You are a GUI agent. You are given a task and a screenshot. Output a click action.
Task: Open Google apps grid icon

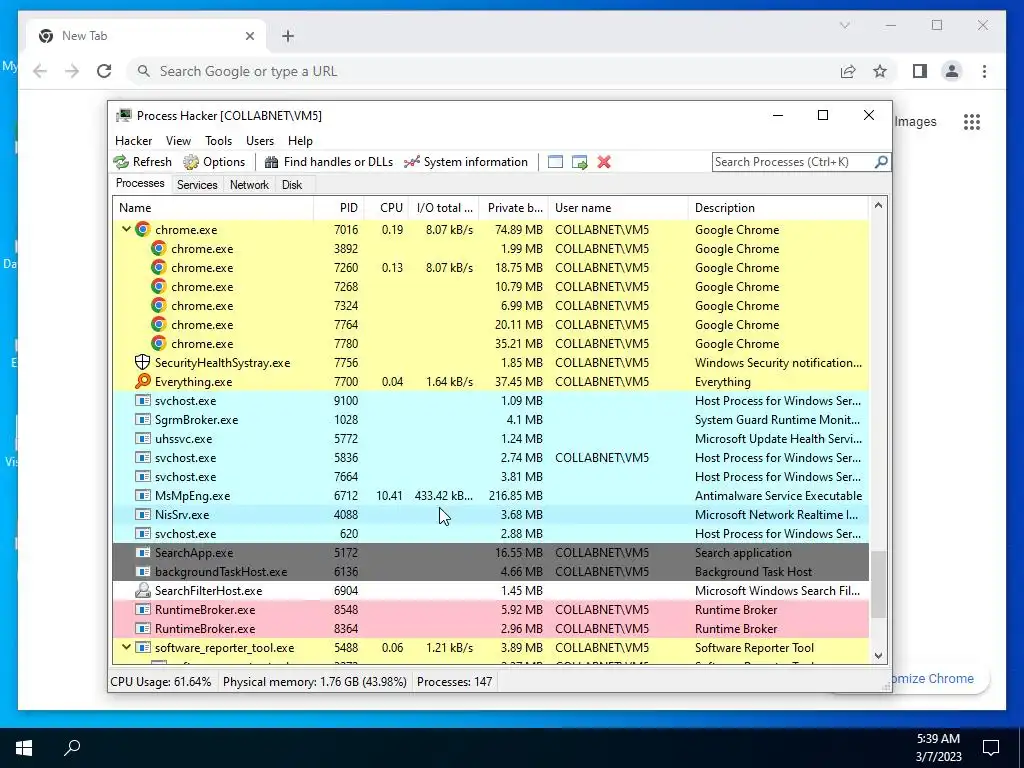coord(972,121)
